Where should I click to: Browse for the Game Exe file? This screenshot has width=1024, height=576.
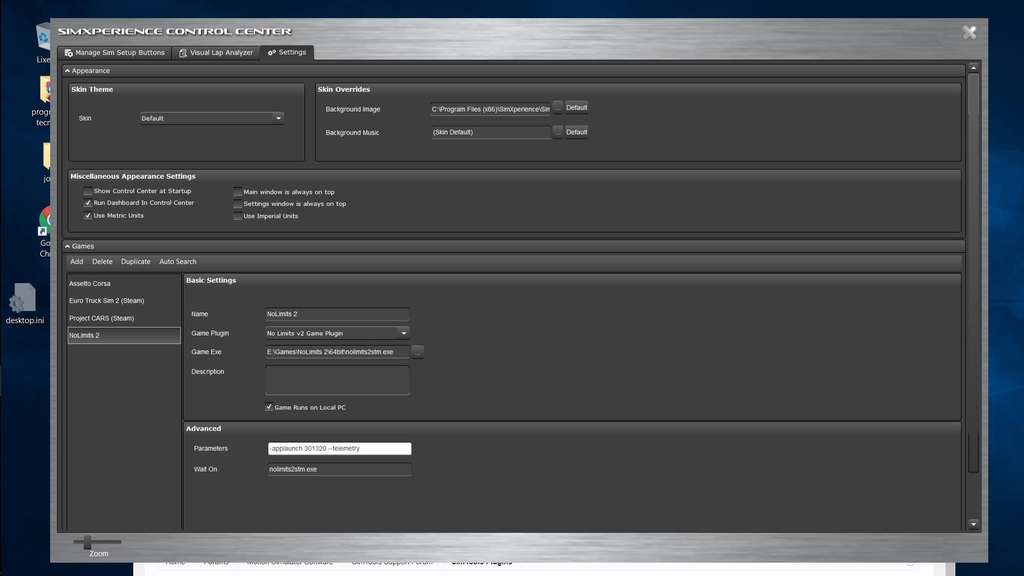tap(418, 353)
